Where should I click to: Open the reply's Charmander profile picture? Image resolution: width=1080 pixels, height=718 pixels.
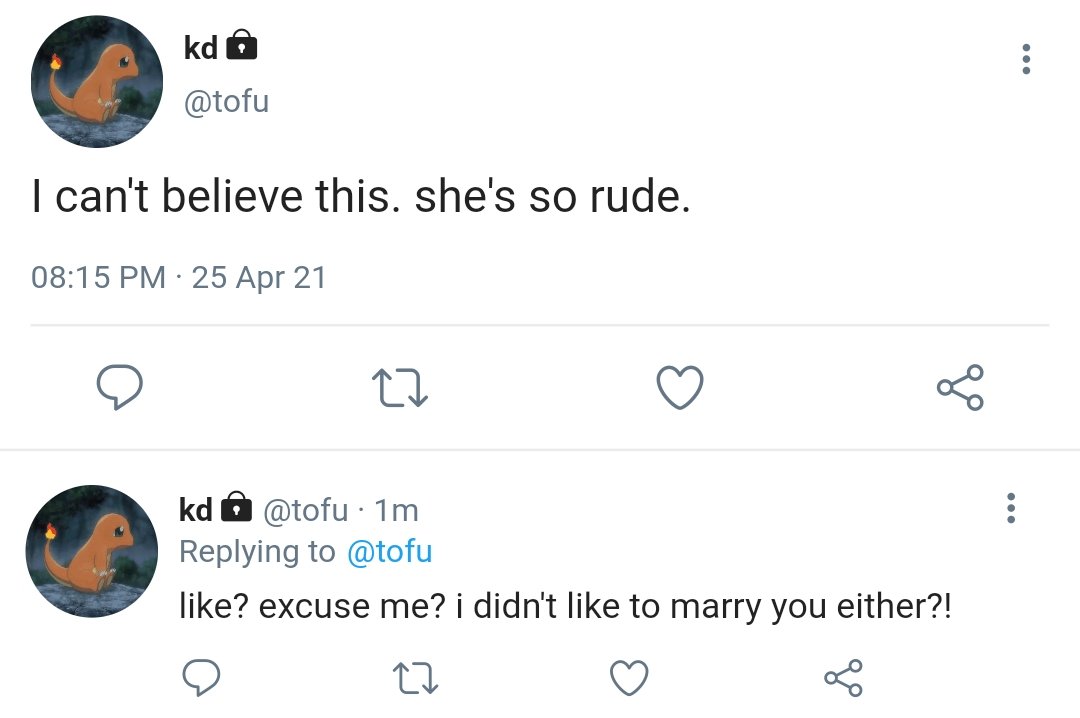tap(92, 551)
